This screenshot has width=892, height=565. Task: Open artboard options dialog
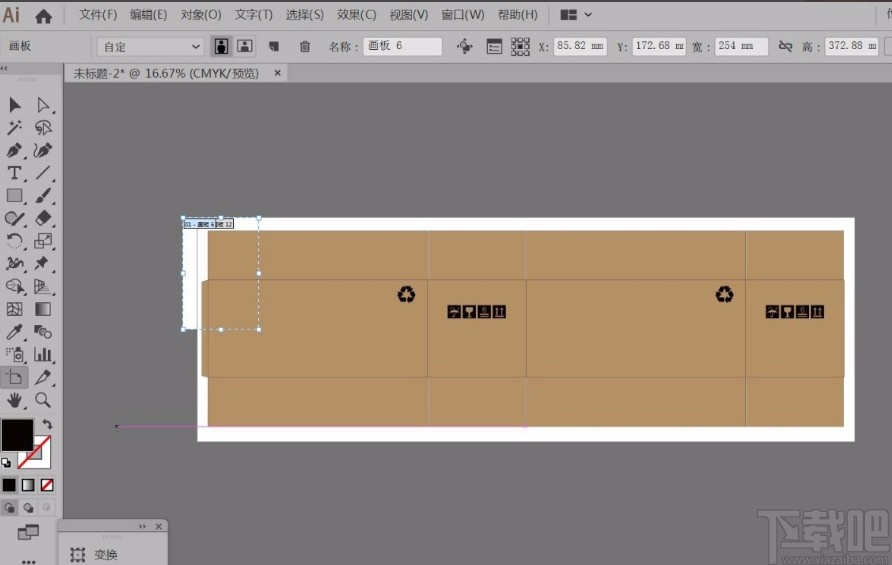[x=494, y=46]
